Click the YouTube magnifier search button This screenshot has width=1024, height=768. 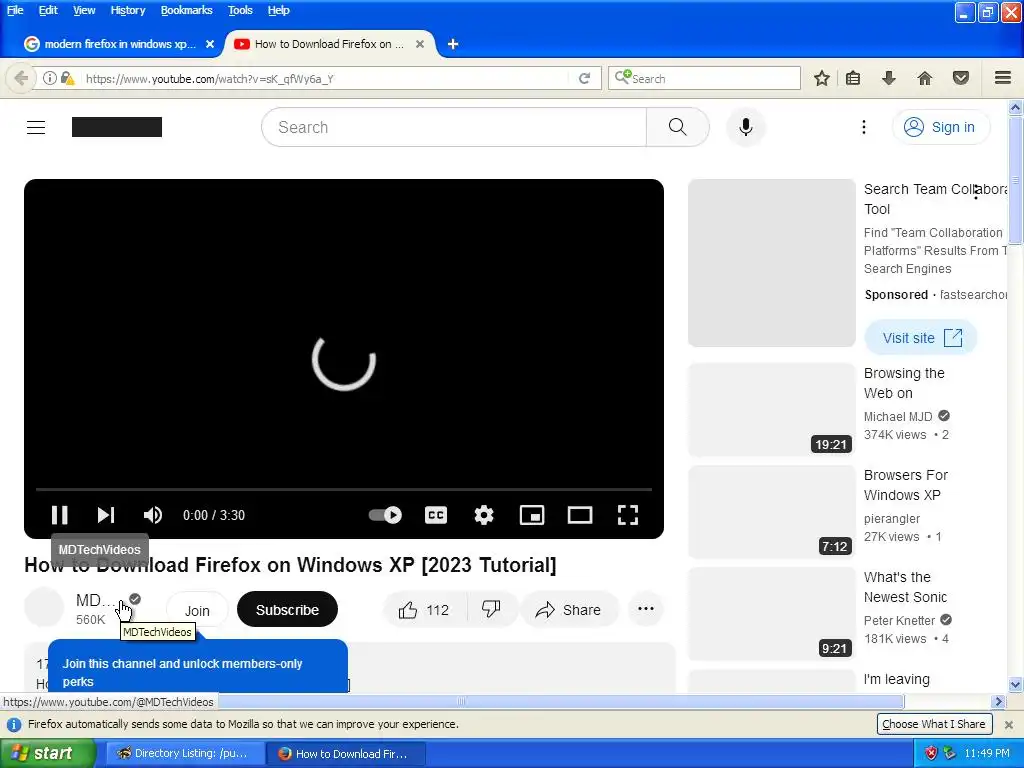tap(678, 127)
